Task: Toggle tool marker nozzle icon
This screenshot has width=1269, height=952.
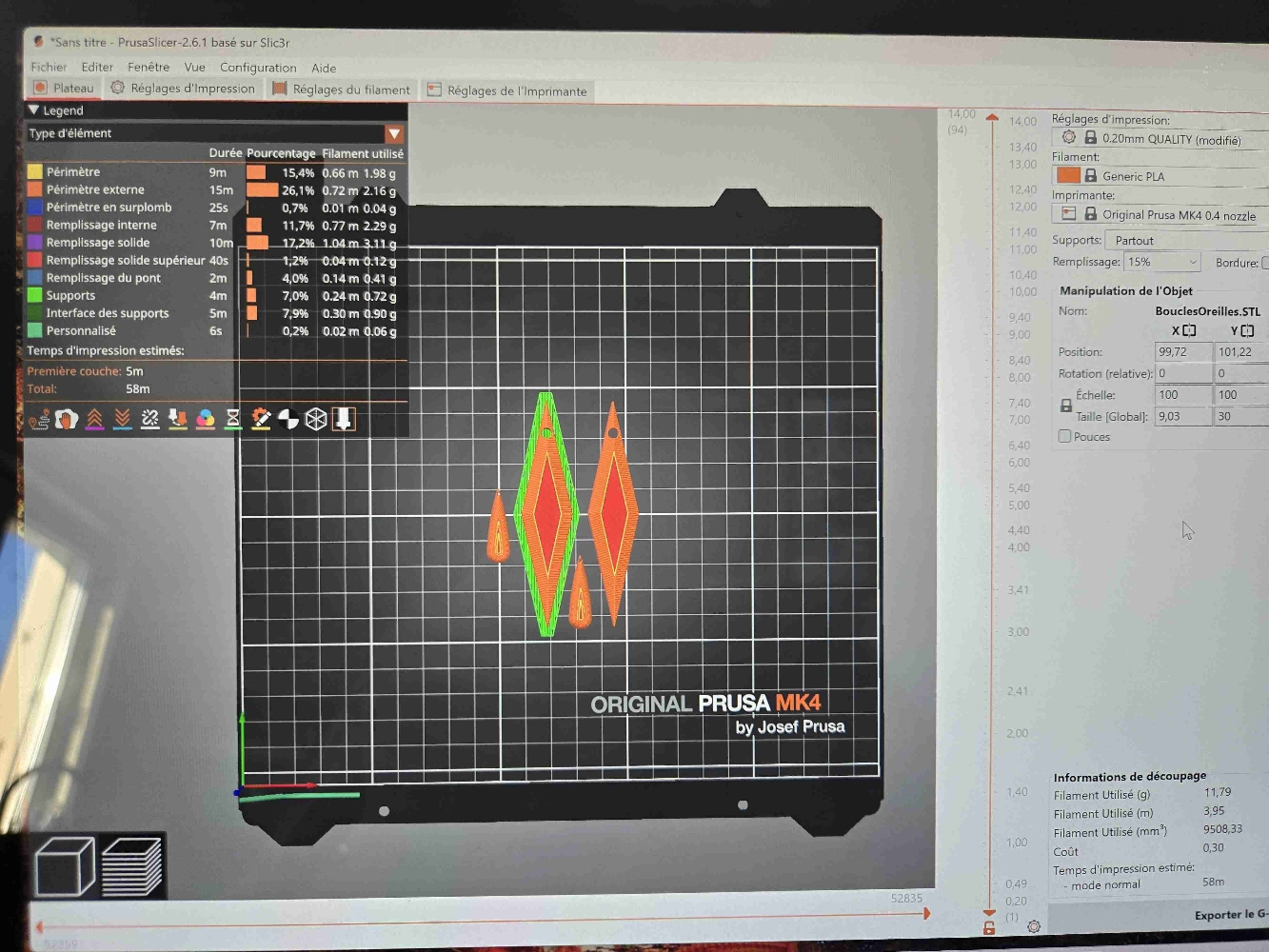Action: click(x=344, y=419)
